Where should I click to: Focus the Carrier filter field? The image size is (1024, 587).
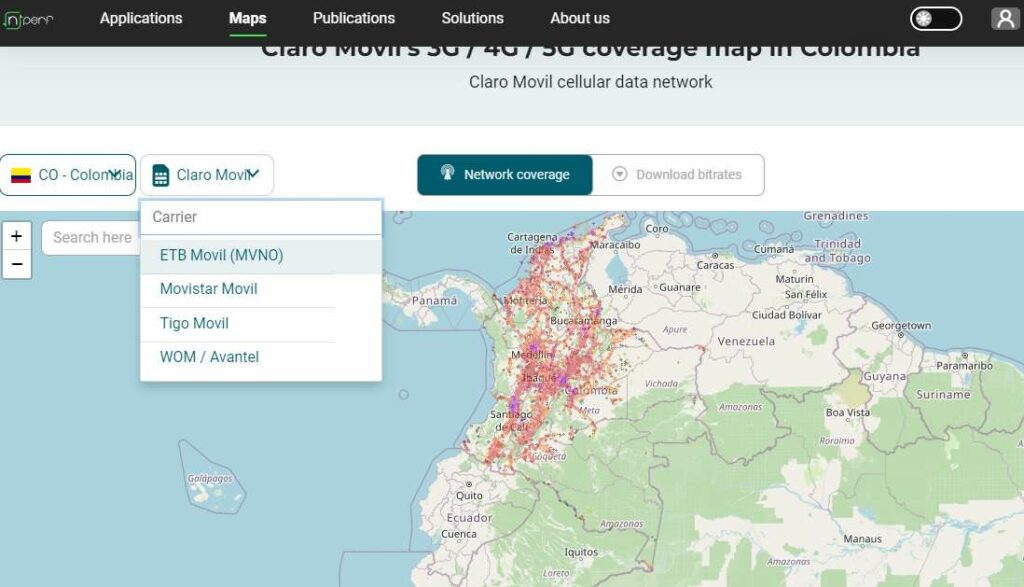click(x=261, y=217)
